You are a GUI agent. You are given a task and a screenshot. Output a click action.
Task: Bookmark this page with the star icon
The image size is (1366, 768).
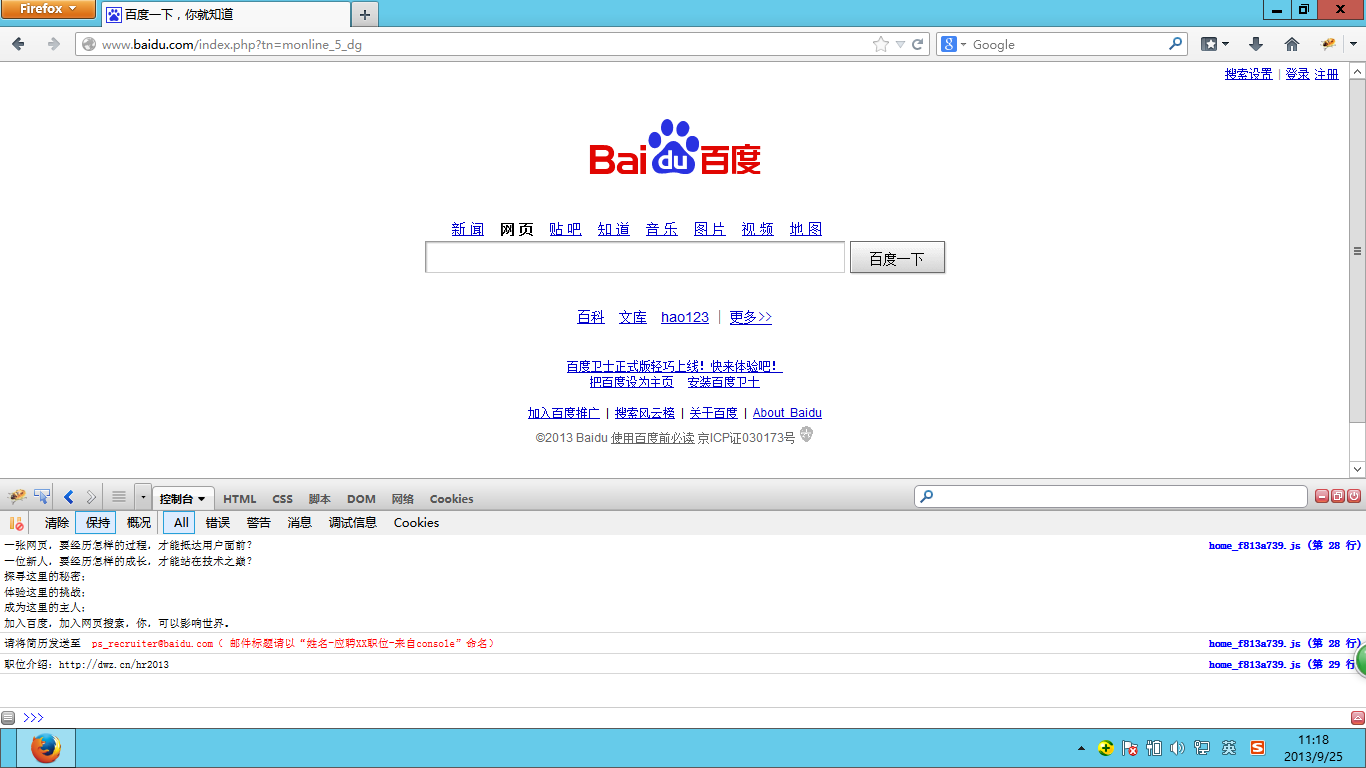[880, 44]
